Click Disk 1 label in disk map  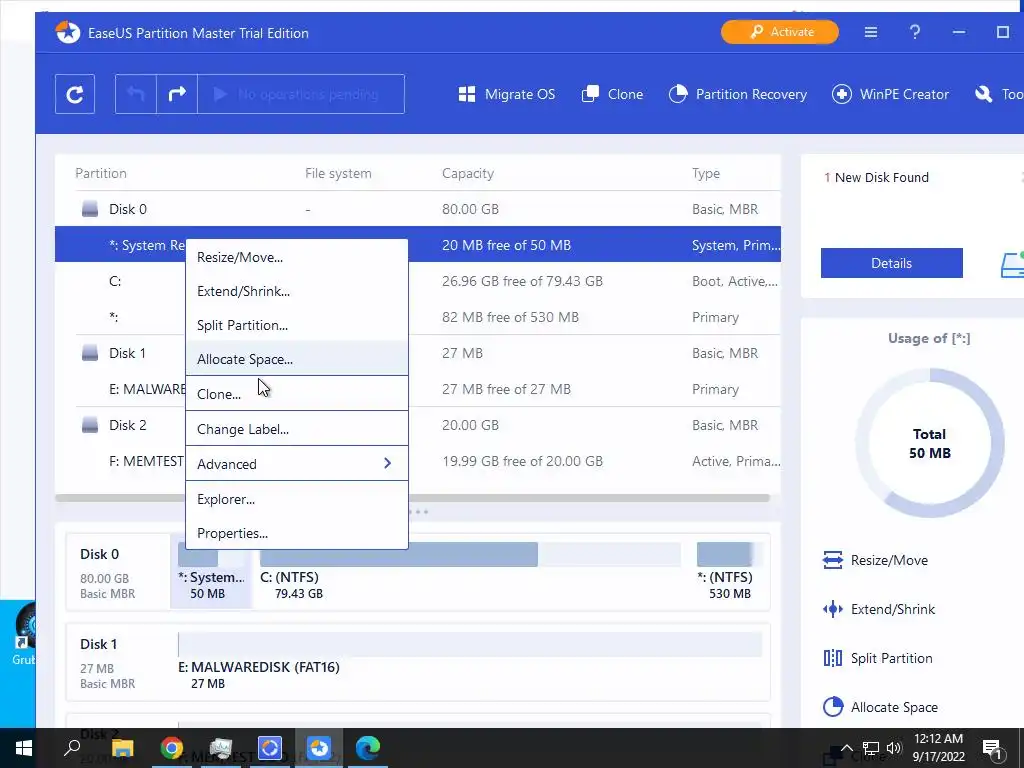coord(99,644)
